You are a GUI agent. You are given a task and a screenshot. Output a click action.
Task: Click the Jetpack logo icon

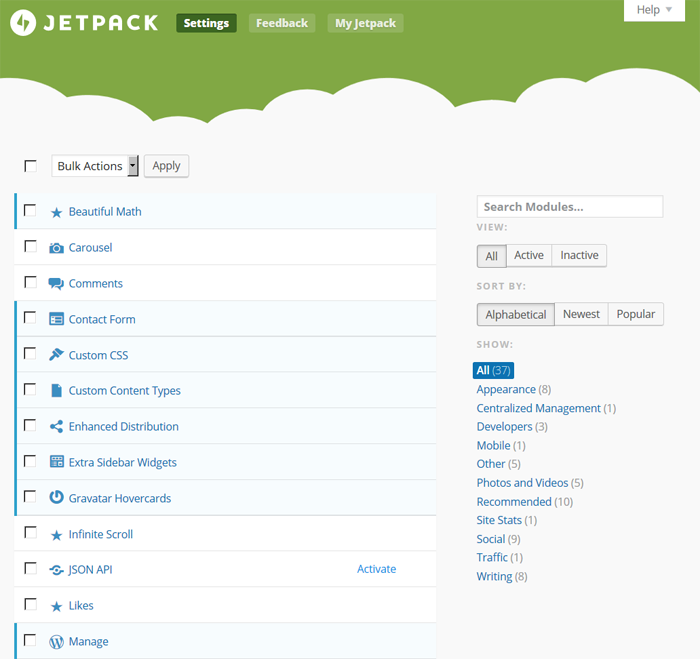click(x=23, y=23)
